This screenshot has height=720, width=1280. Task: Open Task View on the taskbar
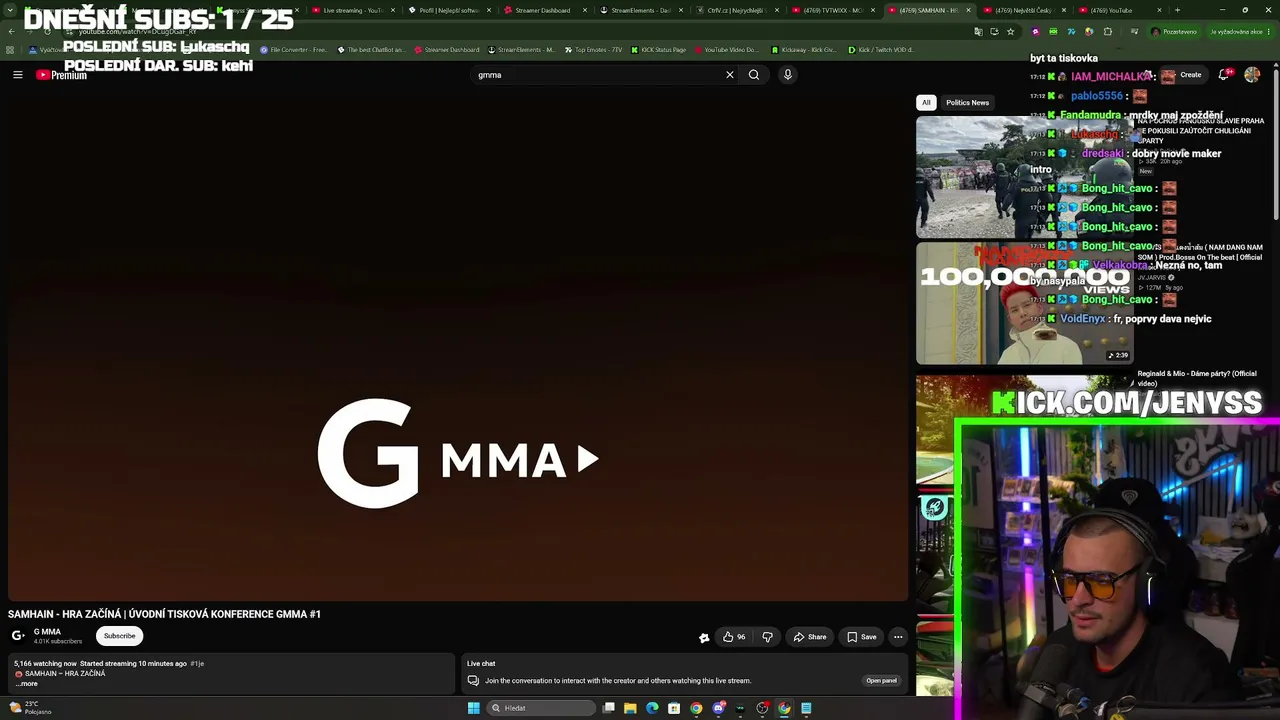pyautogui.click(x=608, y=708)
